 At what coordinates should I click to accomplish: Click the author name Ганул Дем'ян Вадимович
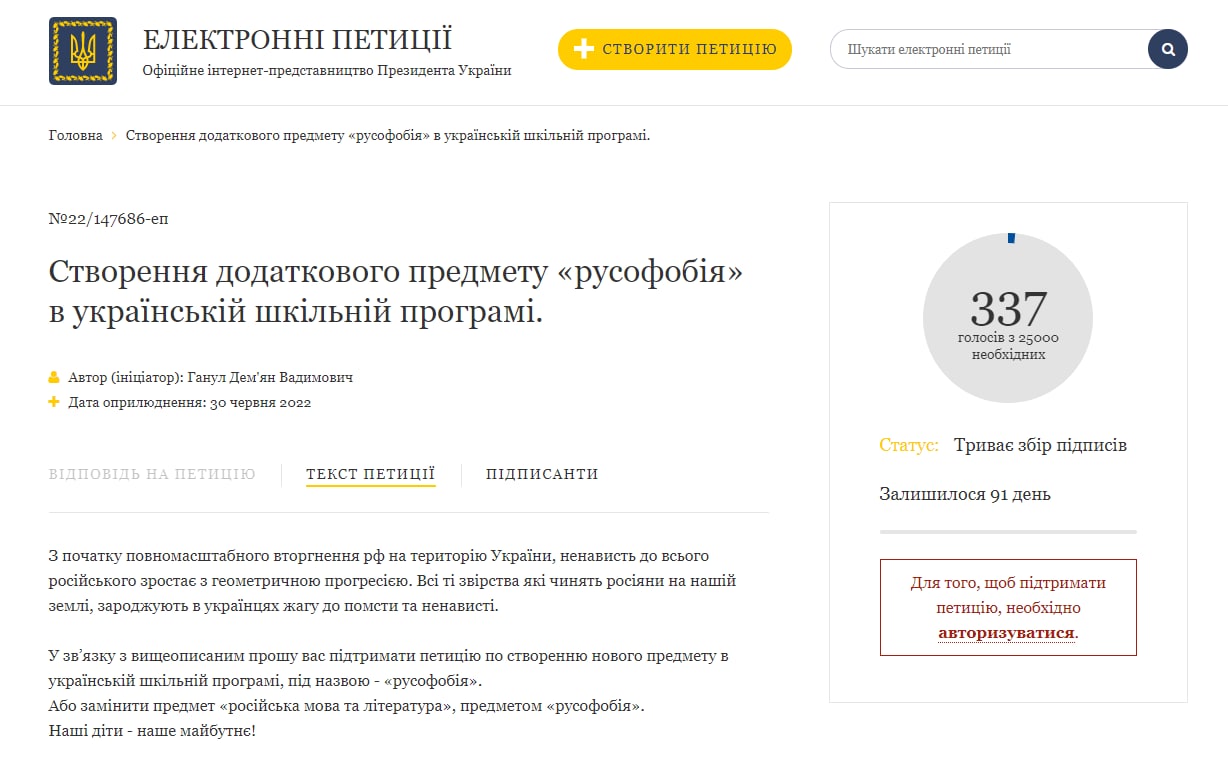[x=270, y=378]
